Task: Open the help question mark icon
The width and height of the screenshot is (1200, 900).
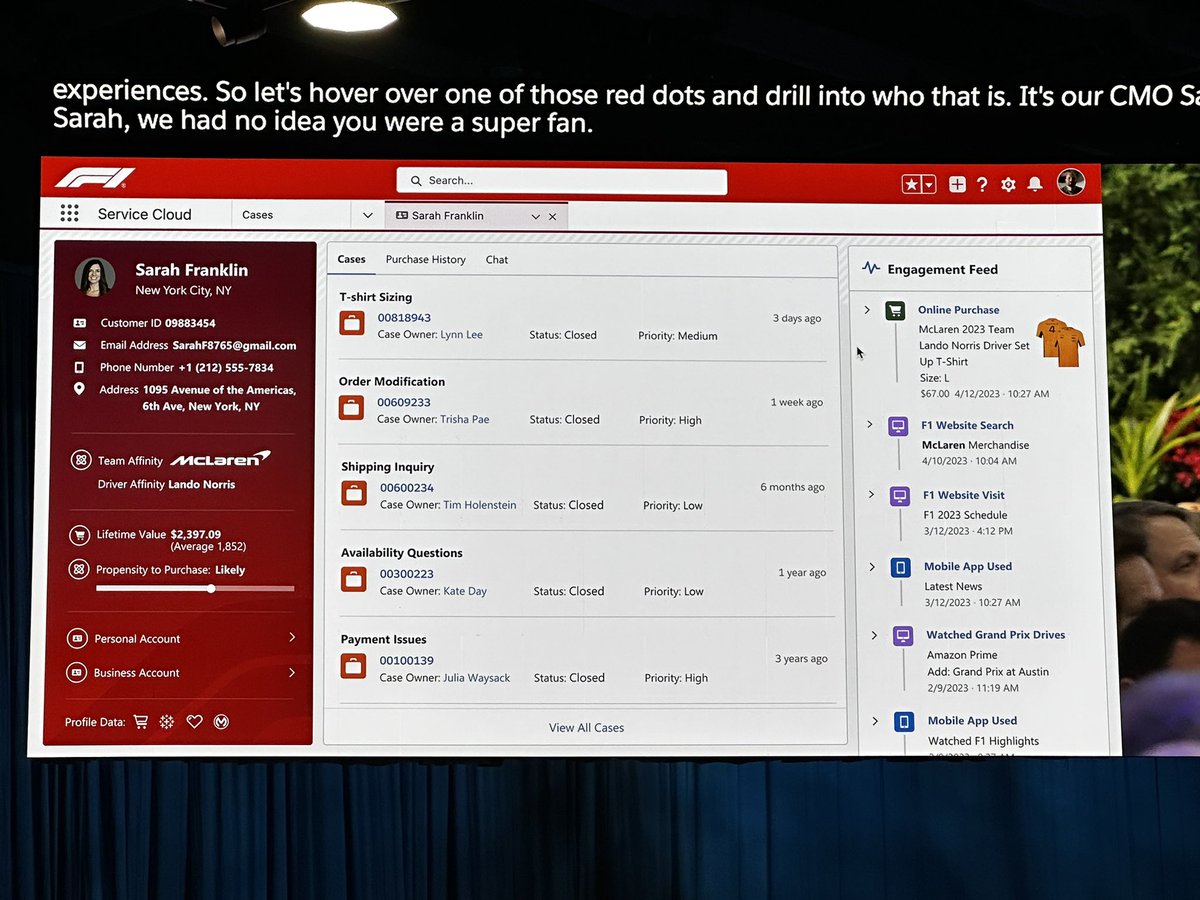Action: click(982, 184)
